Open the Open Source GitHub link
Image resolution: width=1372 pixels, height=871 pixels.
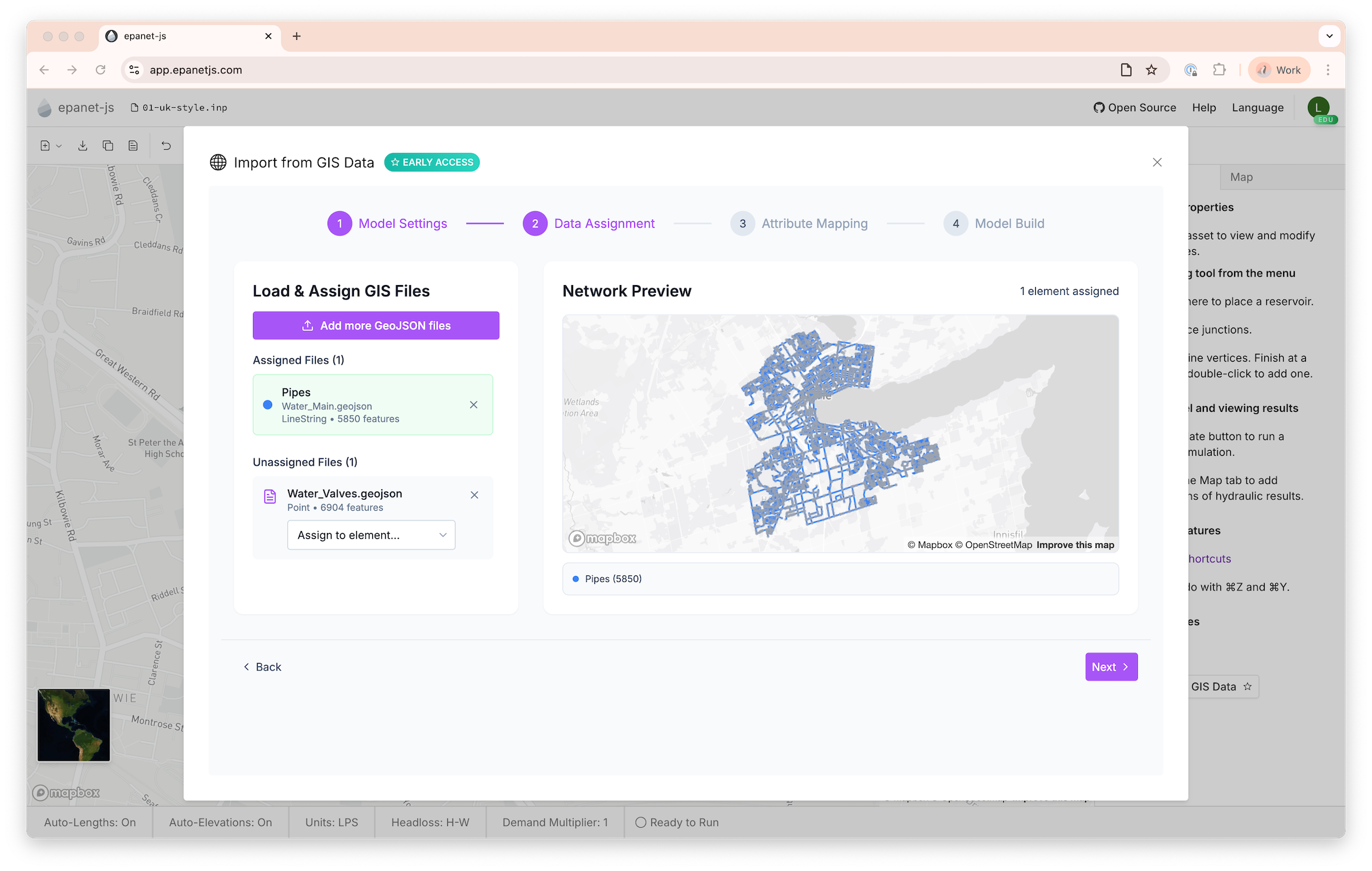coord(1135,108)
